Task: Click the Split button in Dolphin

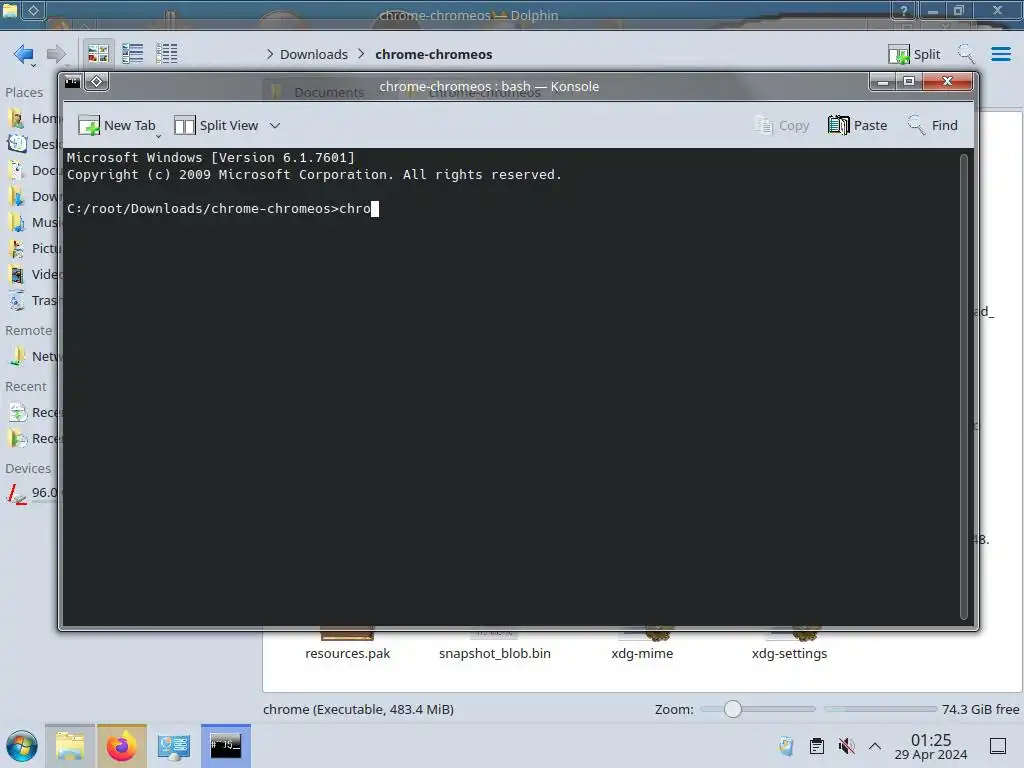Action: 914,54
